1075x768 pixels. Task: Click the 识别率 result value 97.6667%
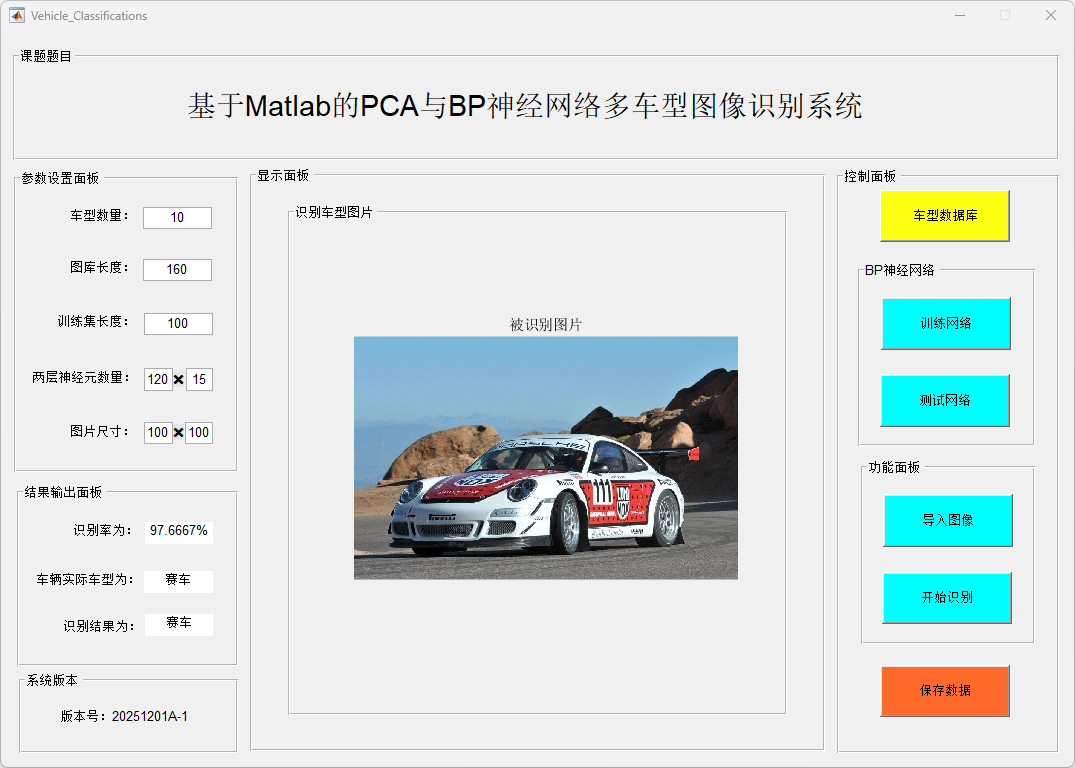coord(179,531)
